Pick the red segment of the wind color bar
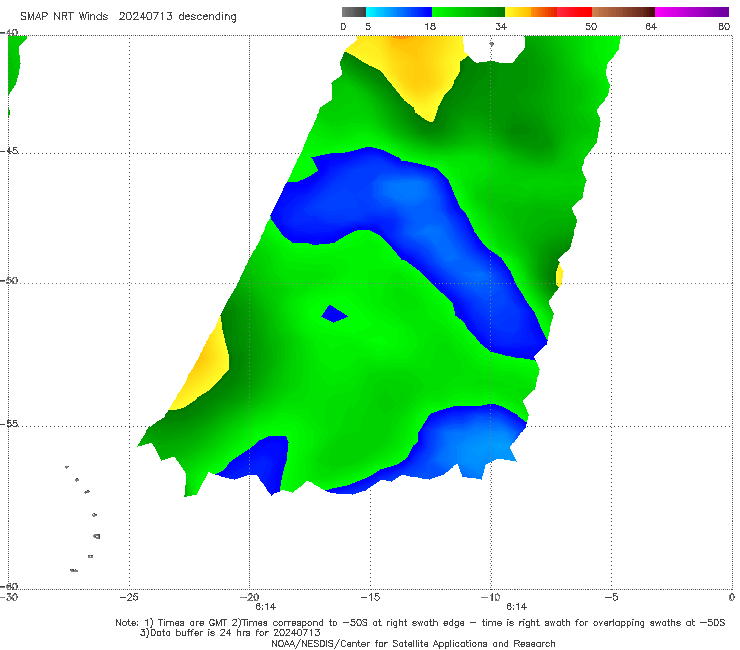The width and height of the screenshot is (740, 650). click(x=574, y=12)
